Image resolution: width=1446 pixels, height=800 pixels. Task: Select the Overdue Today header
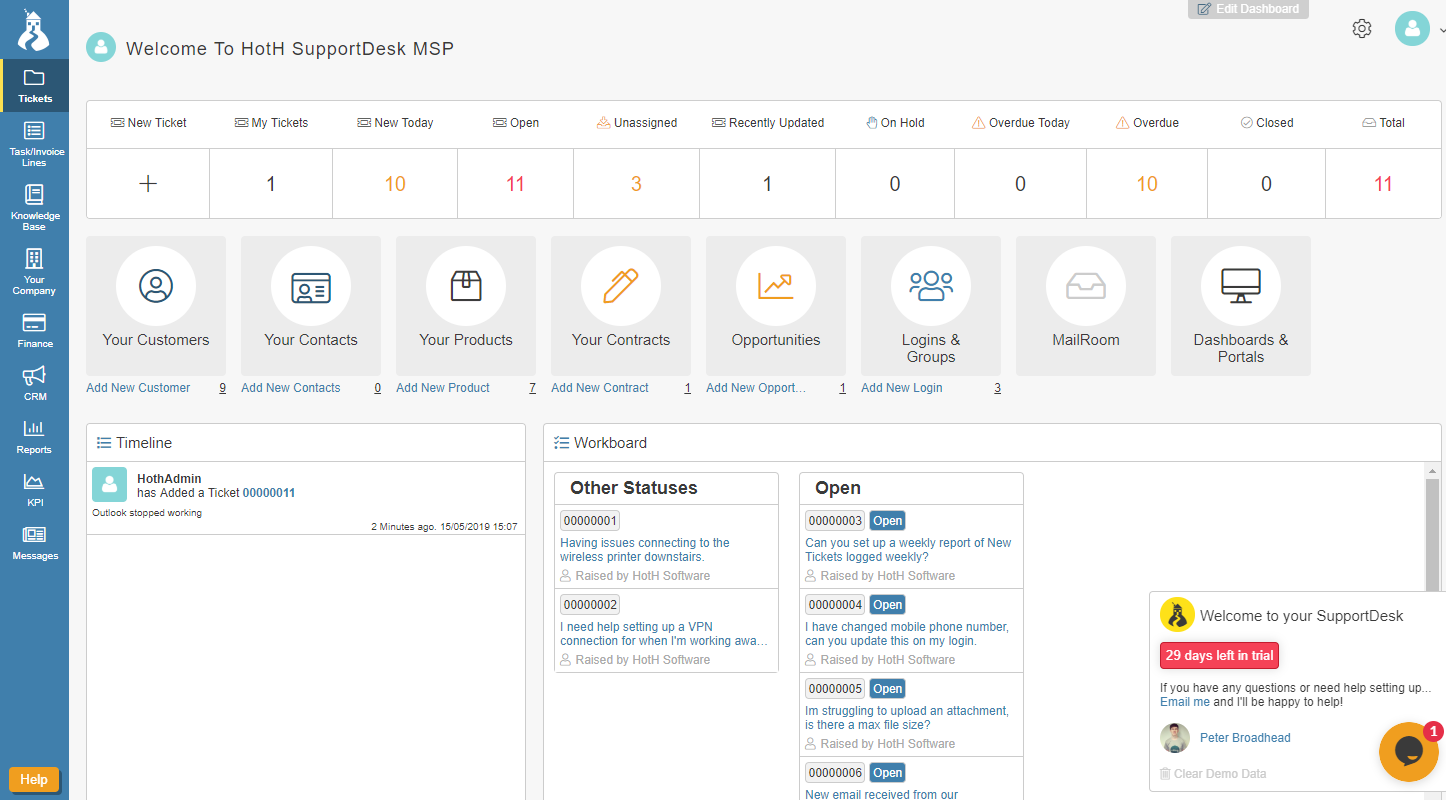(x=1021, y=123)
